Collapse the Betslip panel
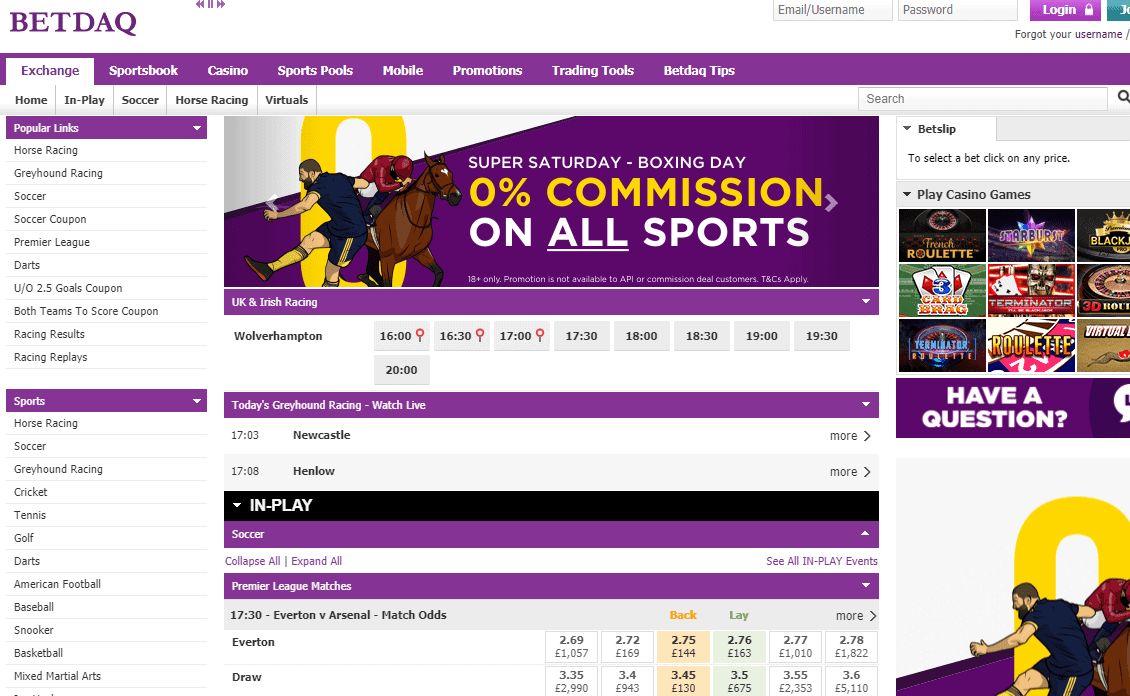The width and height of the screenshot is (1130, 696). [x=907, y=128]
